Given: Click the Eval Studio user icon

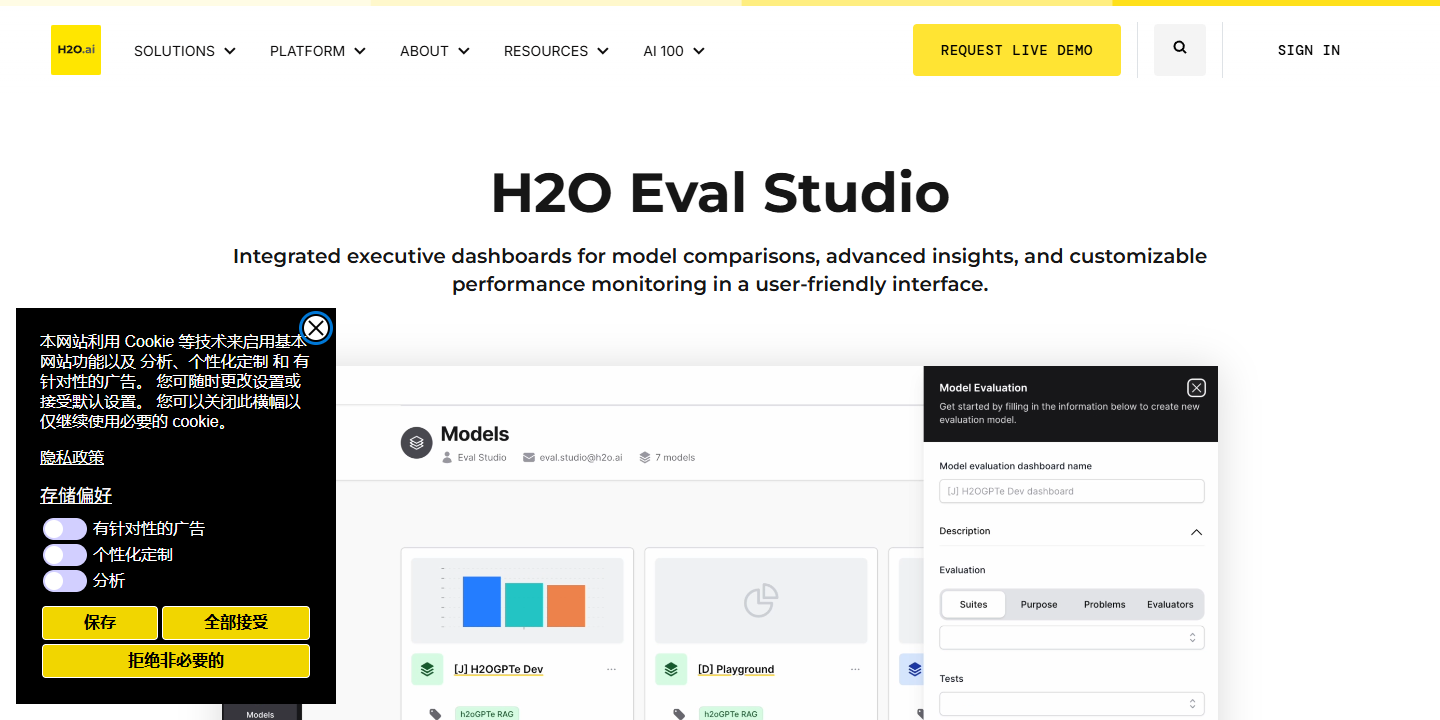Looking at the screenshot, I should tap(447, 458).
